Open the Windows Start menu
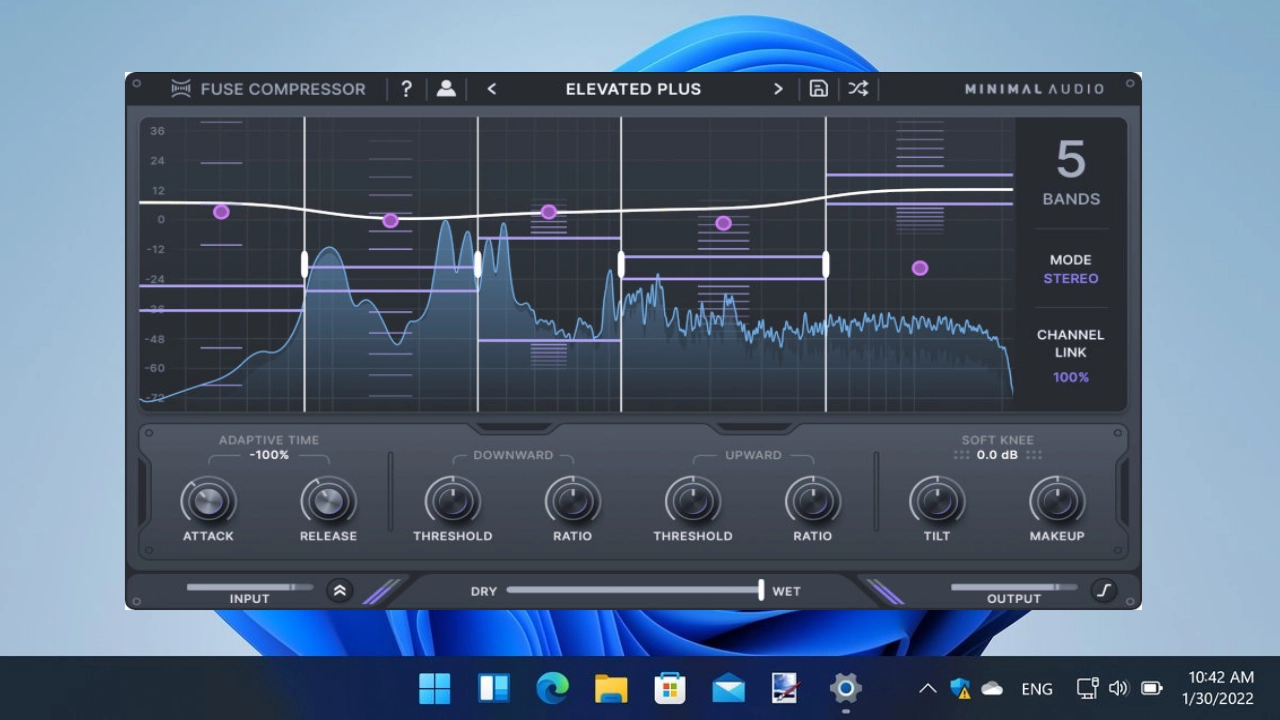Screen dimensions: 1280x720 click(x=434, y=688)
